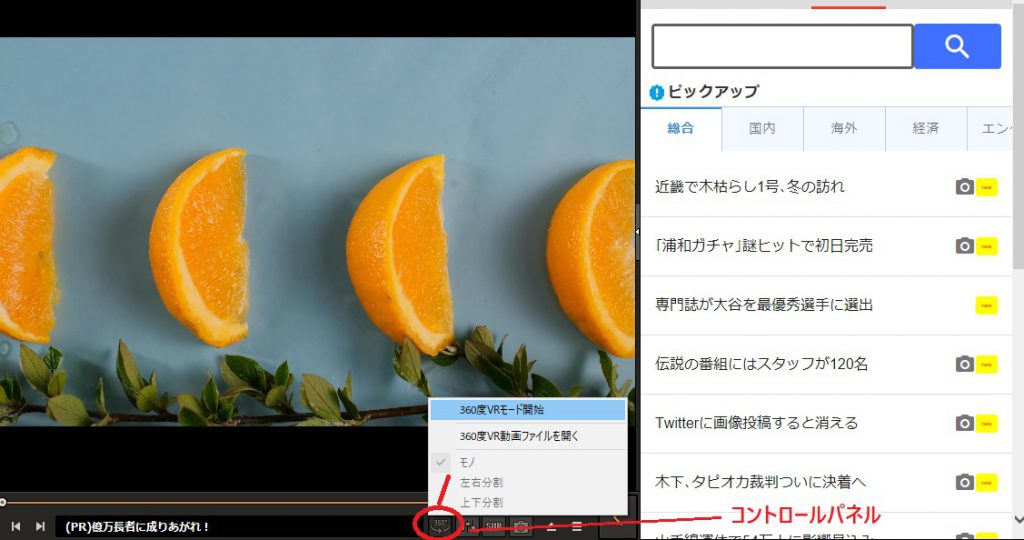
Task: Open the playlist menu icon
Action: coord(577,526)
